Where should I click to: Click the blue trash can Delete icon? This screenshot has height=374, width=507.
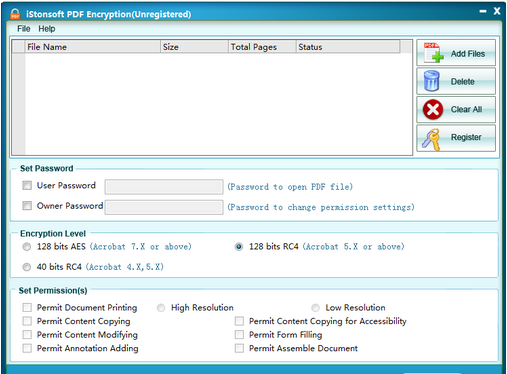coord(432,81)
